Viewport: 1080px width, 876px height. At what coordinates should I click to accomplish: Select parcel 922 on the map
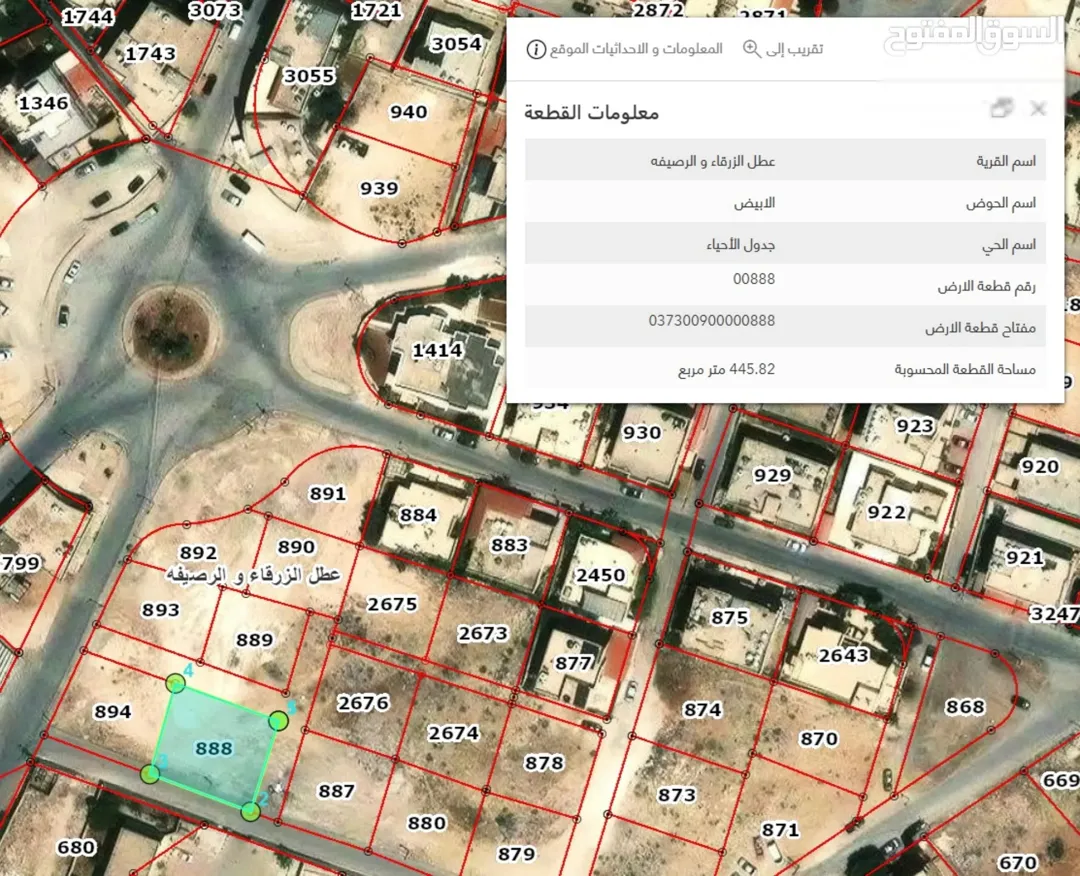pyautogui.click(x=886, y=512)
